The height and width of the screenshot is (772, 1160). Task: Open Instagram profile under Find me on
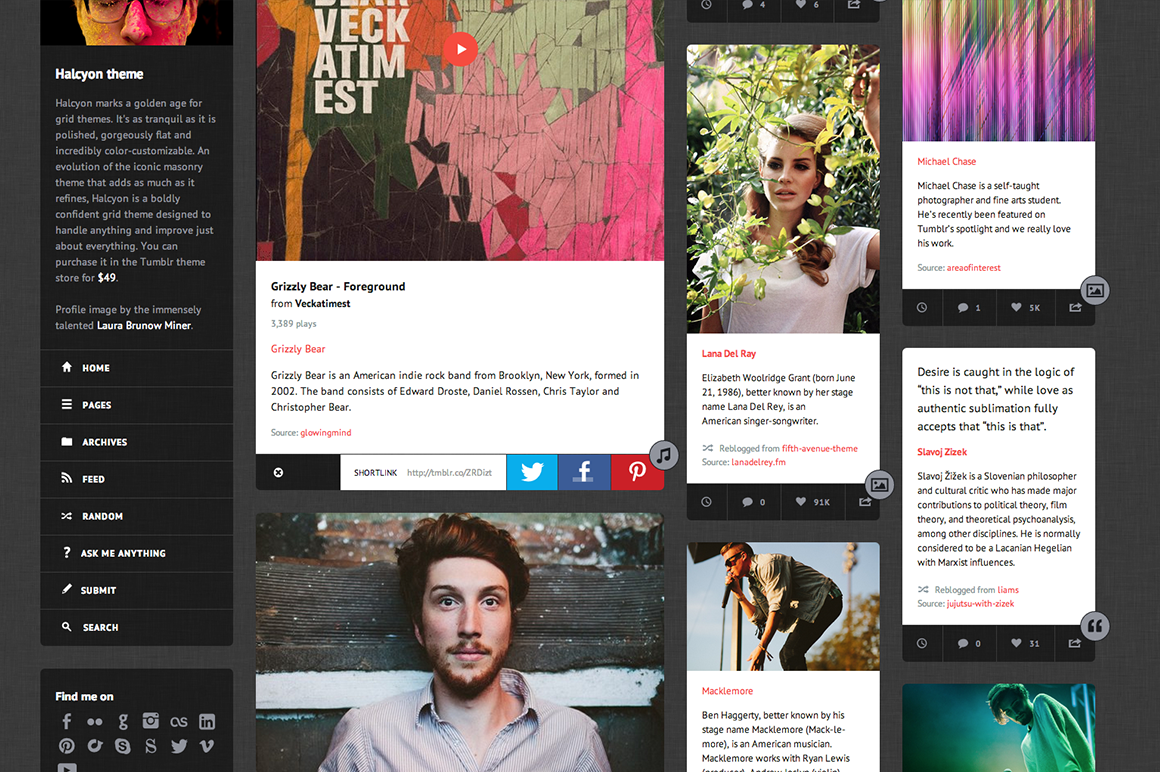tap(151, 721)
